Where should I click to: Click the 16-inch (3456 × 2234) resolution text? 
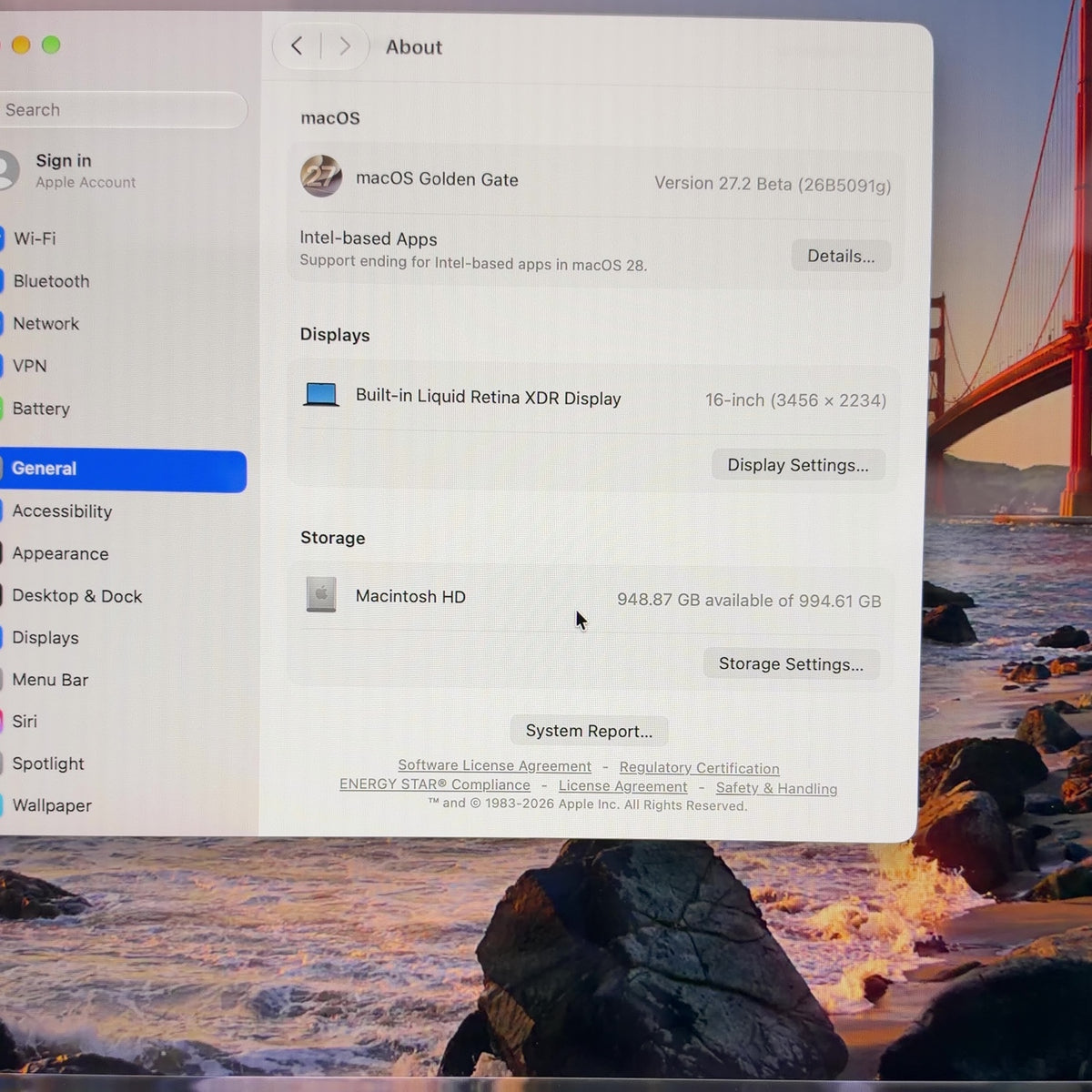coord(795,399)
